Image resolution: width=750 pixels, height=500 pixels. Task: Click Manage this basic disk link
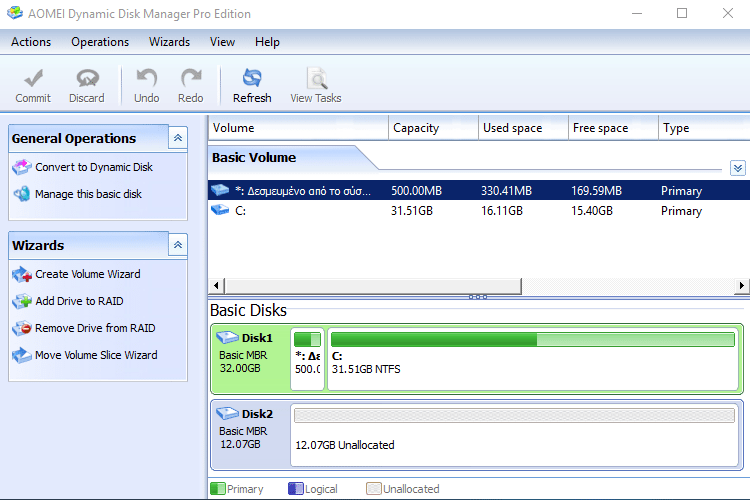pos(88,194)
